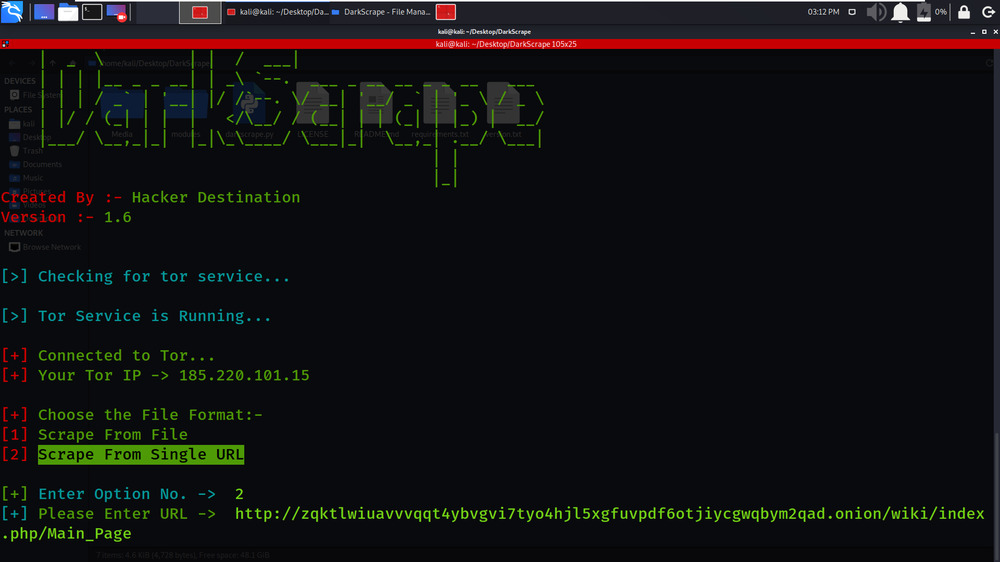Click the .onion URL in the terminal
This screenshot has width=1000, height=562.
(609, 514)
